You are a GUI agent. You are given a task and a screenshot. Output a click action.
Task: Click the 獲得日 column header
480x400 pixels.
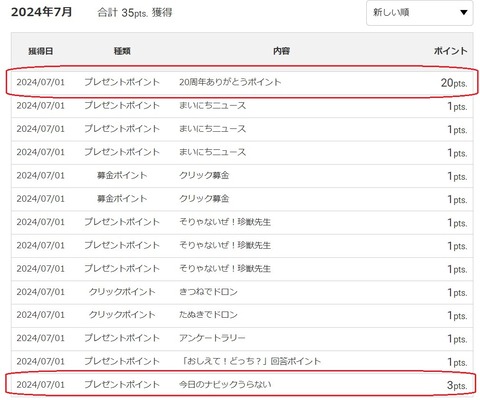pos(41,51)
